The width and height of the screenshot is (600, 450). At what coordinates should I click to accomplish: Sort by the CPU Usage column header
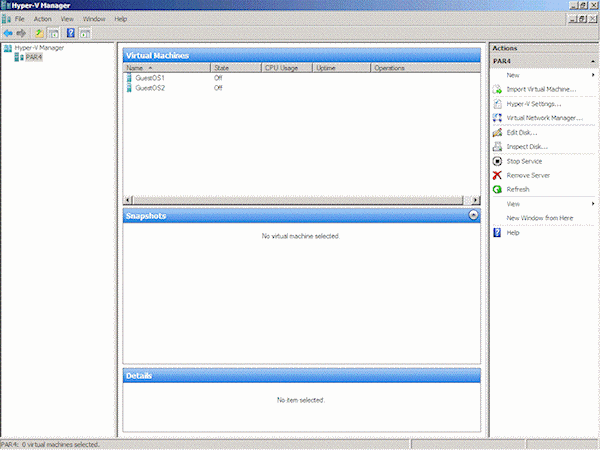tap(287, 68)
